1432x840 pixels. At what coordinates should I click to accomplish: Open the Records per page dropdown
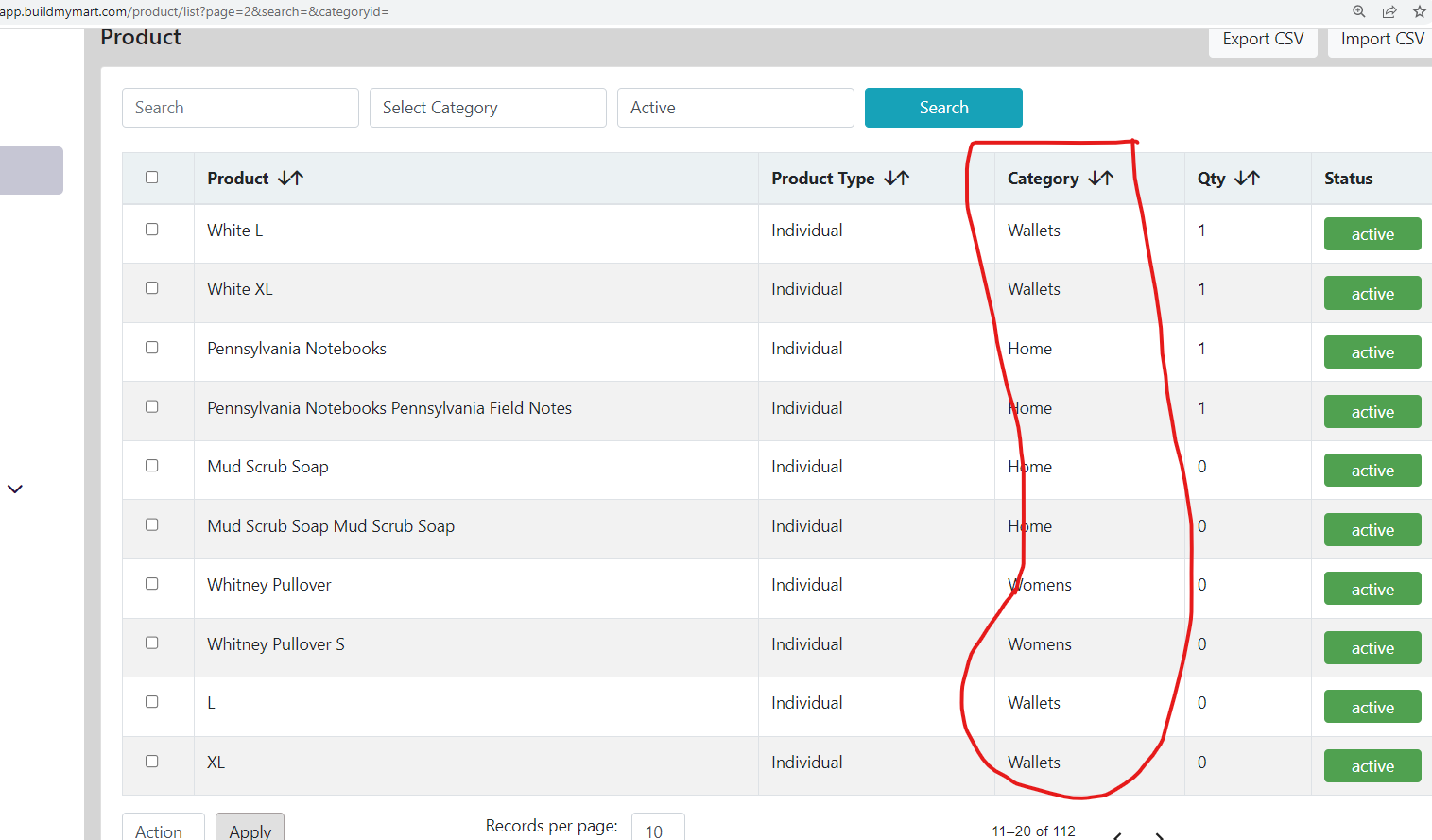pyautogui.click(x=658, y=828)
